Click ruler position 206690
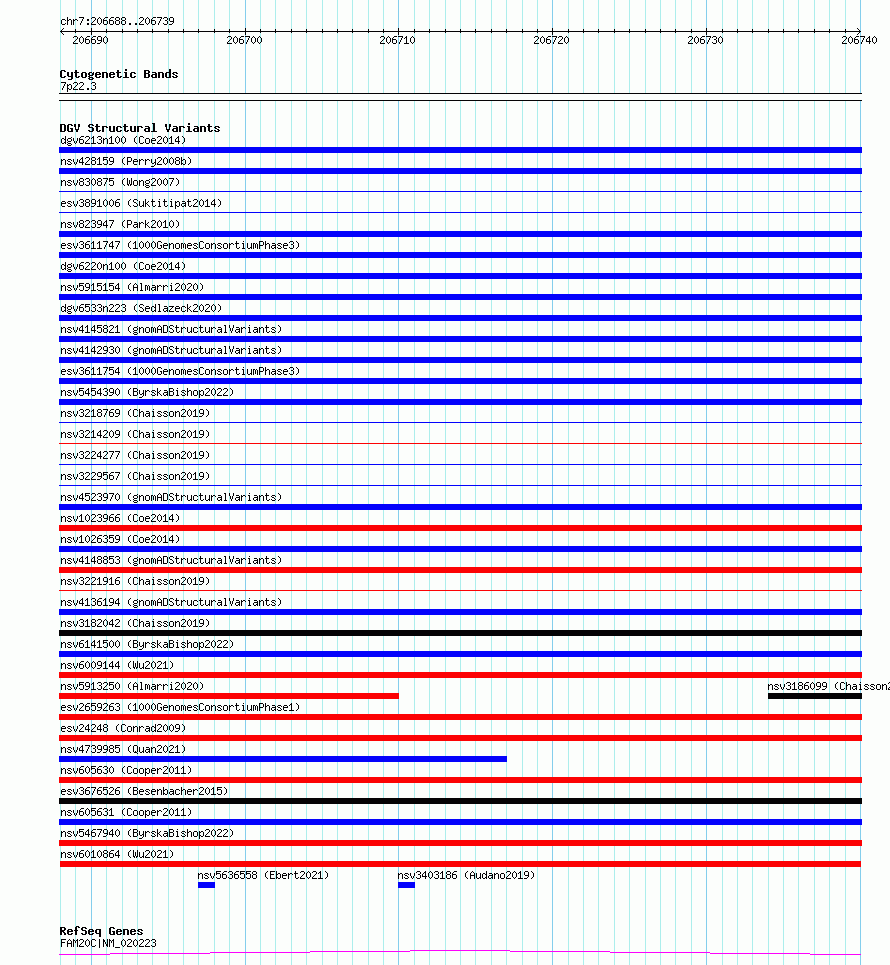Screen dimensions: 890x965 pos(90,40)
